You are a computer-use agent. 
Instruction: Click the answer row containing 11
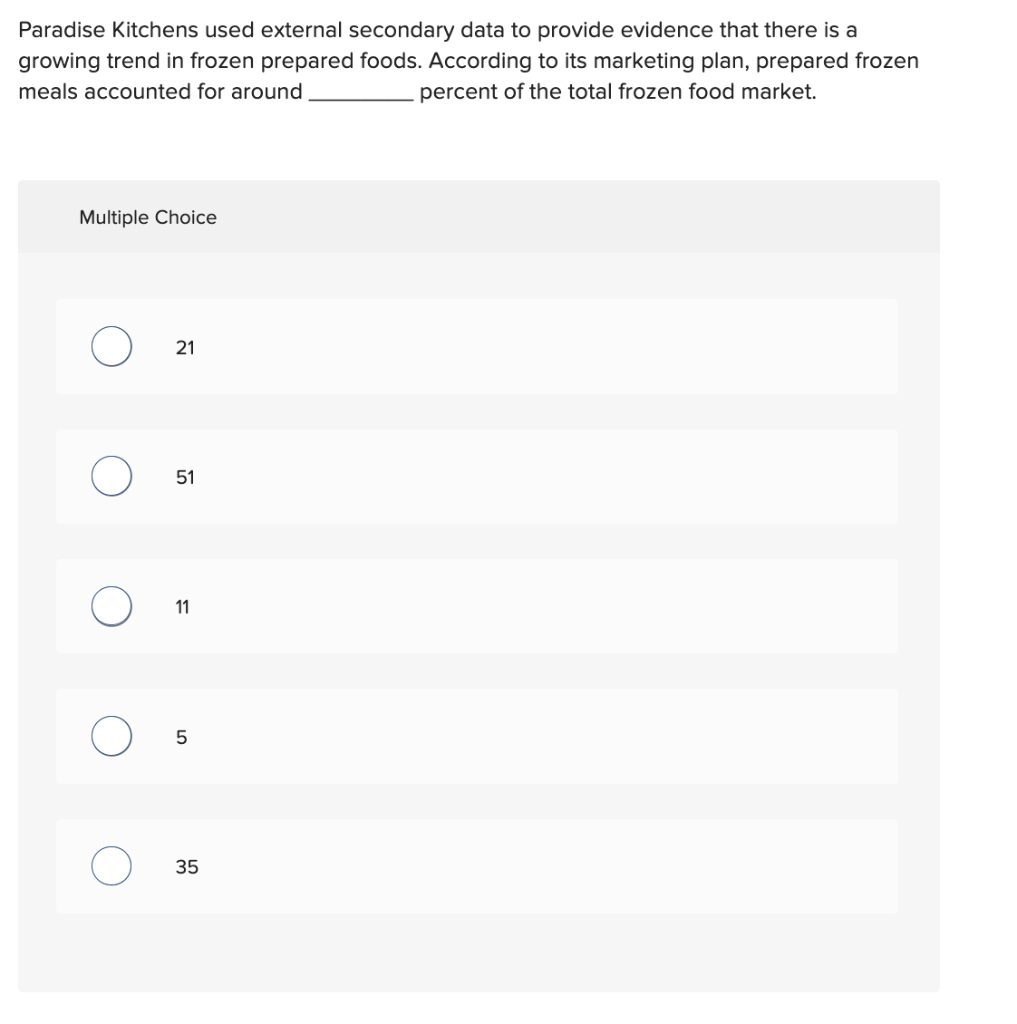click(478, 606)
